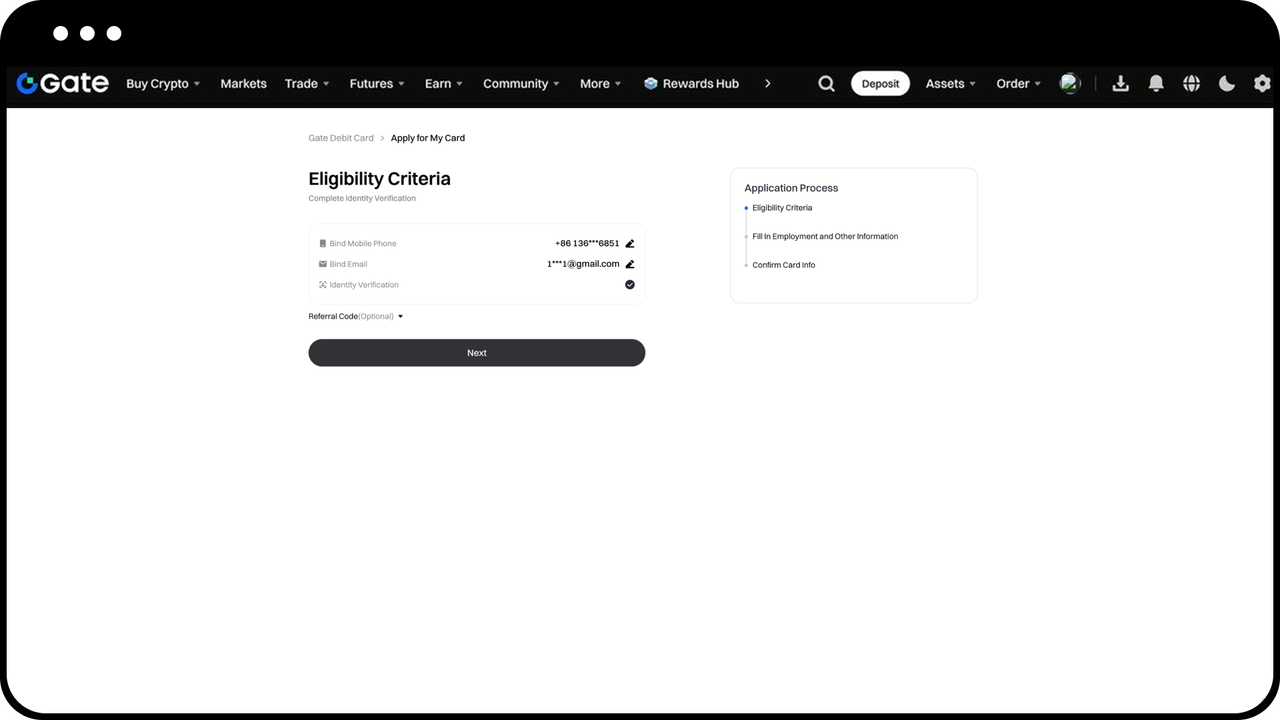Click the Identity Verification checkmark
This screenshot has width=1280, height=720.
click(x=630, y=285)
